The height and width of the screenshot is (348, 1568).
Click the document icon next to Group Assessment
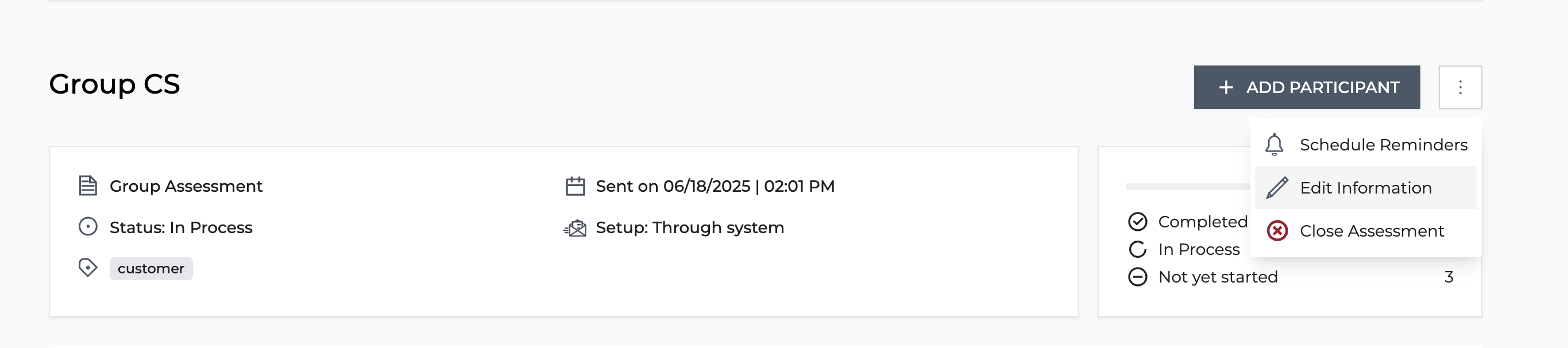click(x=88, y=185)
